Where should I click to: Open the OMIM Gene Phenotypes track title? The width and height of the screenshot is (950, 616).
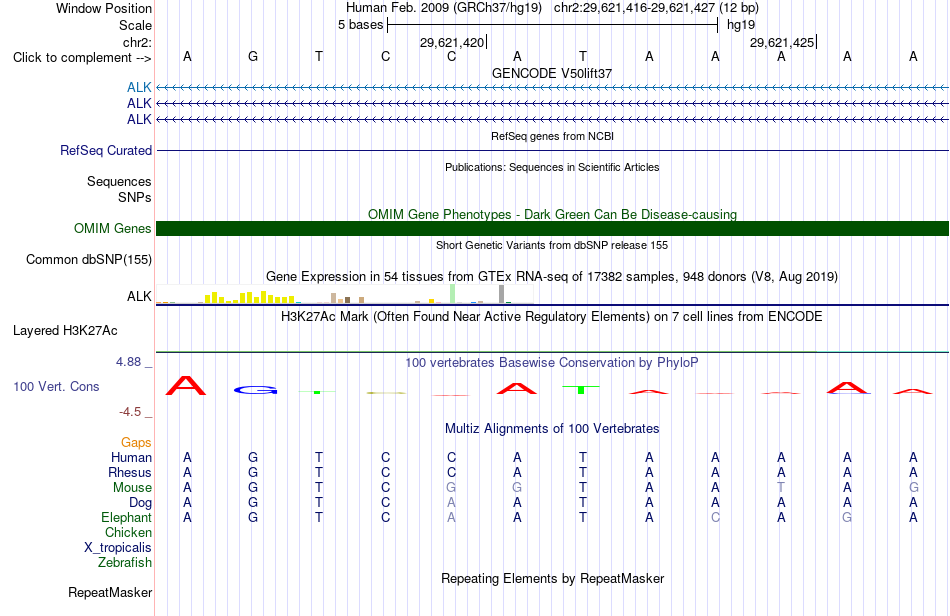coord(552,214)
